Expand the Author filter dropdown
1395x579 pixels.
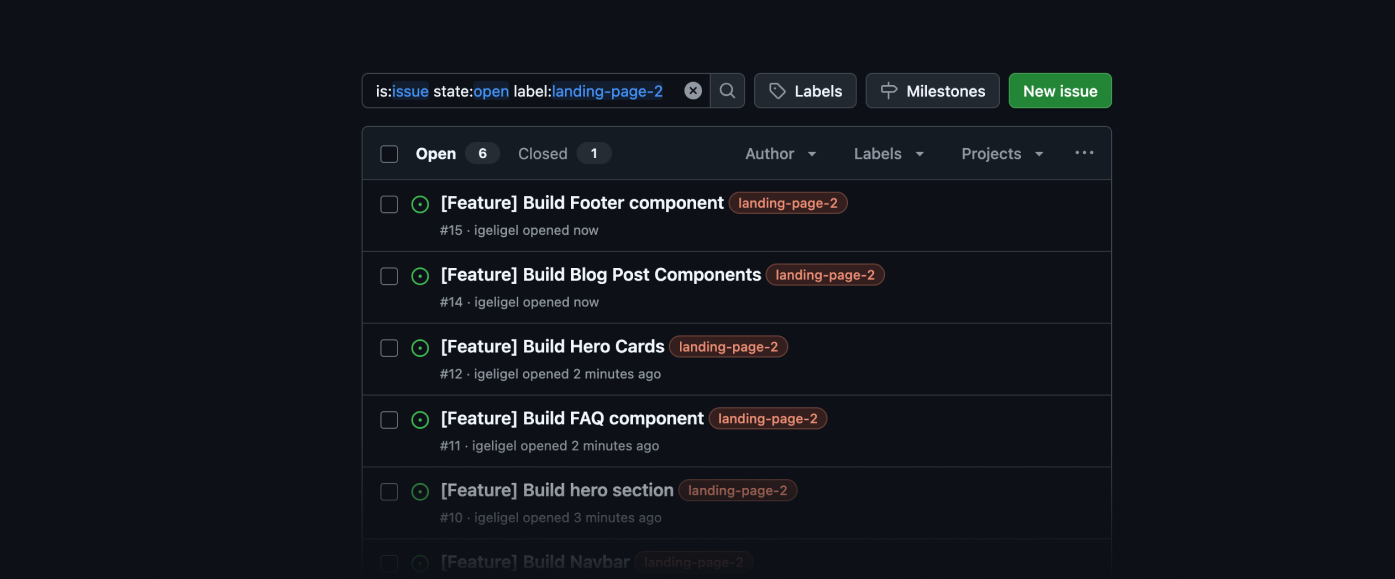point(780,154)
